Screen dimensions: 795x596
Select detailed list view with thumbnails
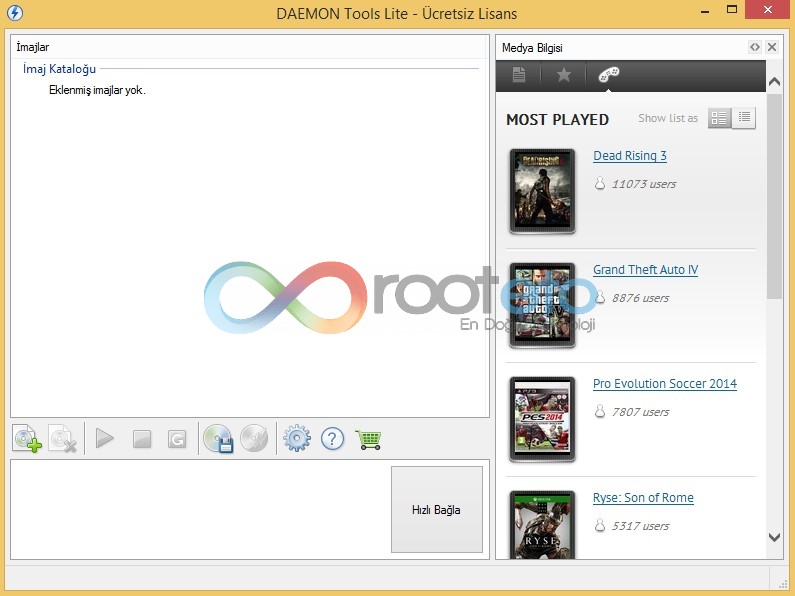point(719,118)
